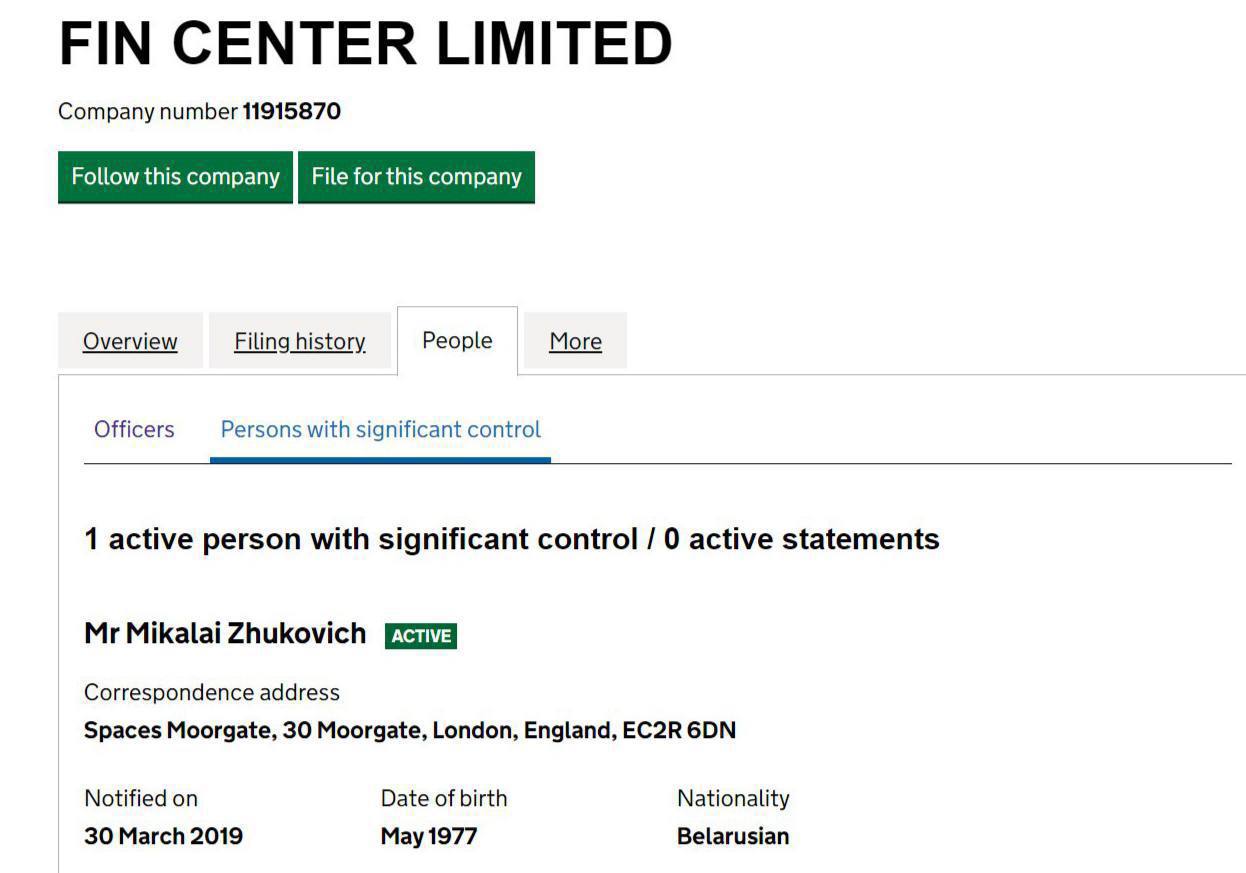Click the Correspondence address label

pyautogui.click(x=212, y=692)
